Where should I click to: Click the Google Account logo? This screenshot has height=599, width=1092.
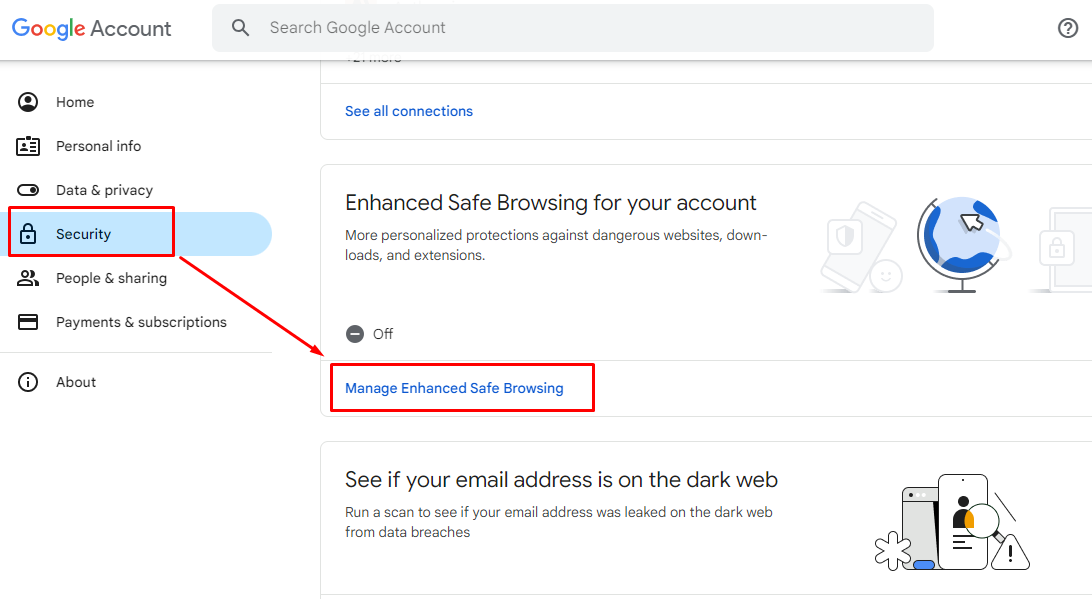[x=91, y=28]
